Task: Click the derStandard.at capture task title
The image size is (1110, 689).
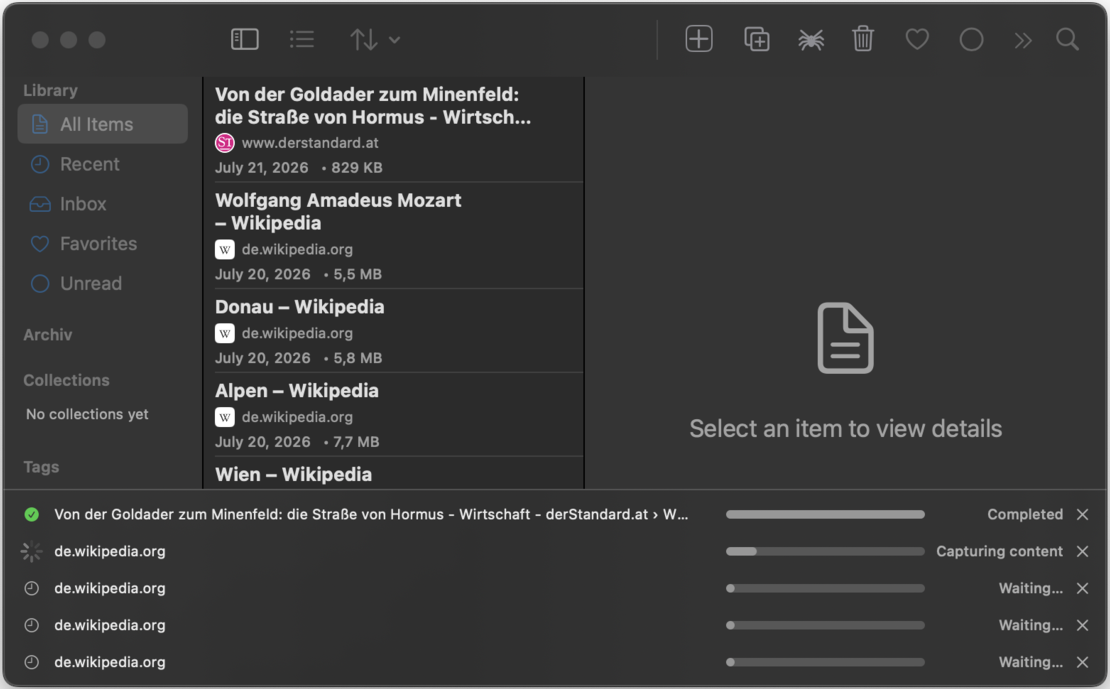Action: tap(371, 515)
